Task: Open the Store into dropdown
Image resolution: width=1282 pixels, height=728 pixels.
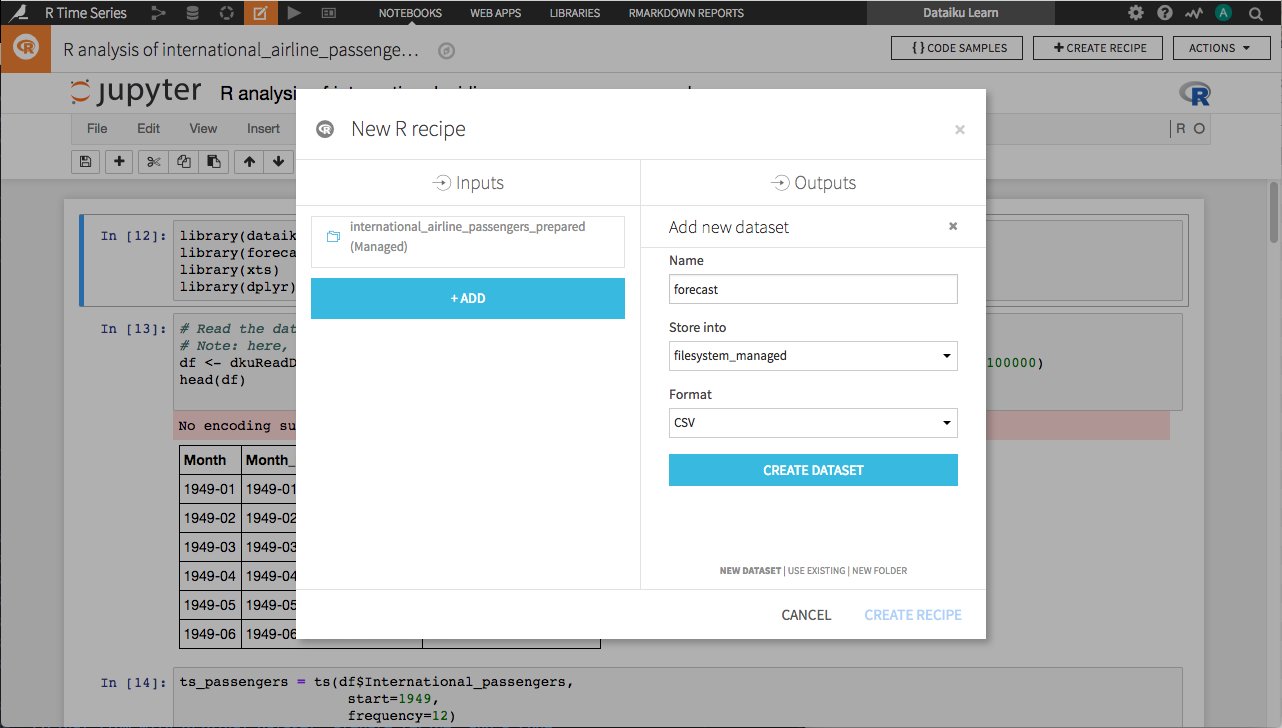Action: 813,356
